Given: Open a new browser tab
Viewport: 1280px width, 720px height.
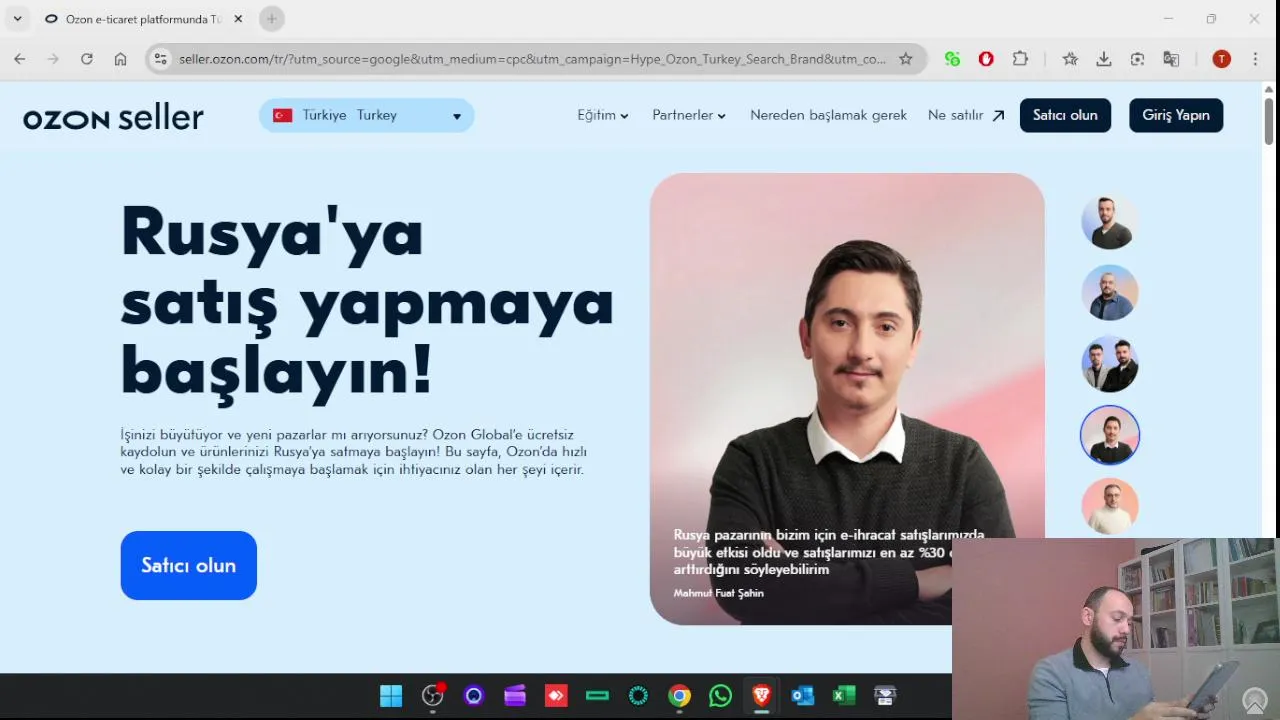Looking at the screenshot, I should point(271,19).
